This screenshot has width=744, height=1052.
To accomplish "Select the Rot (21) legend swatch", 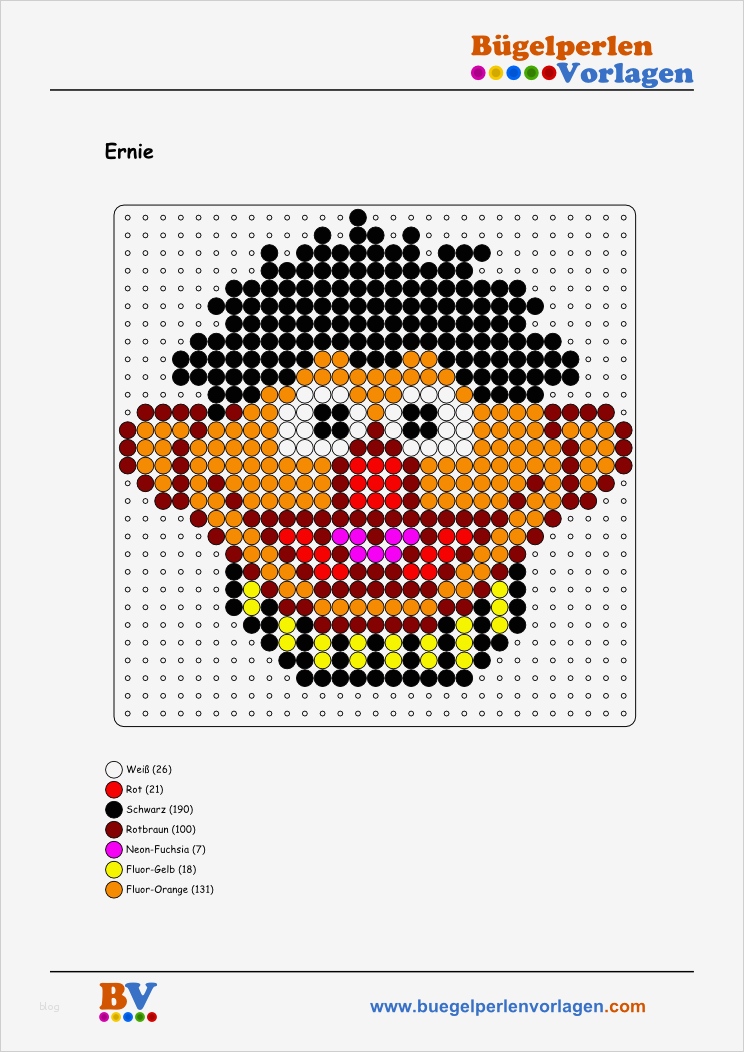I will tap(115, 790).
